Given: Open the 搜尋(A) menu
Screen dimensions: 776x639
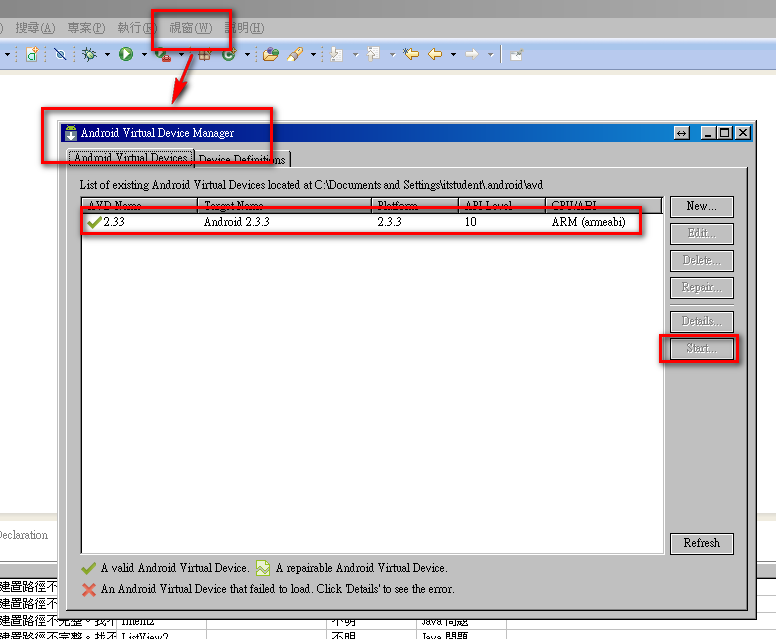Looking at the screenshot, I should [x=35, y=28].
